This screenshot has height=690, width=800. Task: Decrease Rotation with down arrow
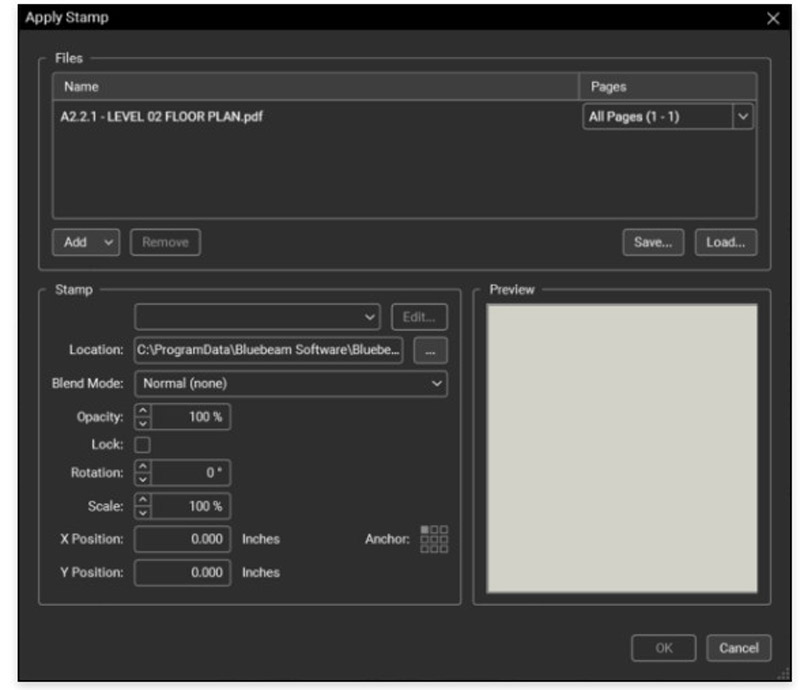[x=143, y=479]
